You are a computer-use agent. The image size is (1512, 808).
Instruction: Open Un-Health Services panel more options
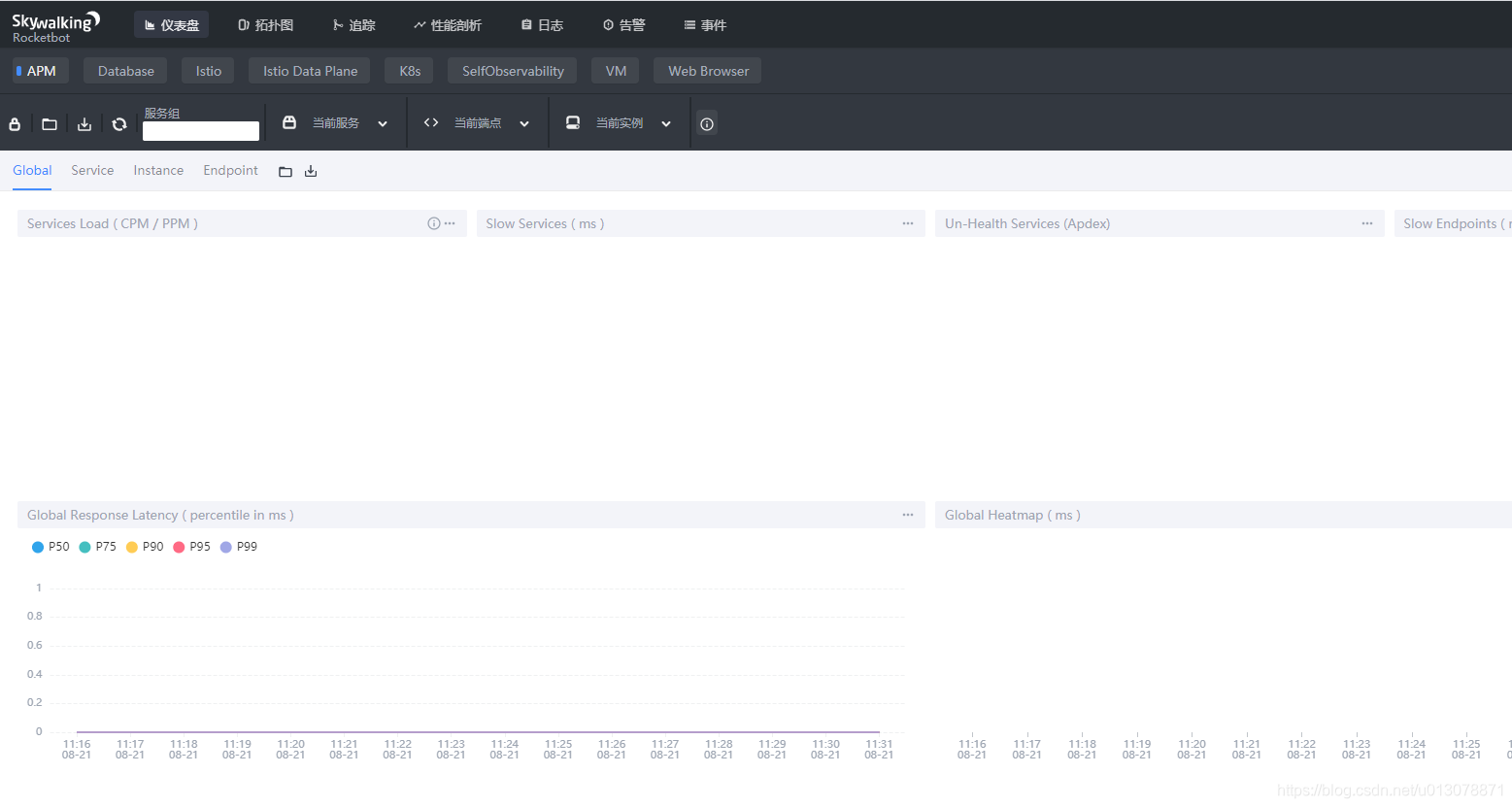click(1367, 223)
